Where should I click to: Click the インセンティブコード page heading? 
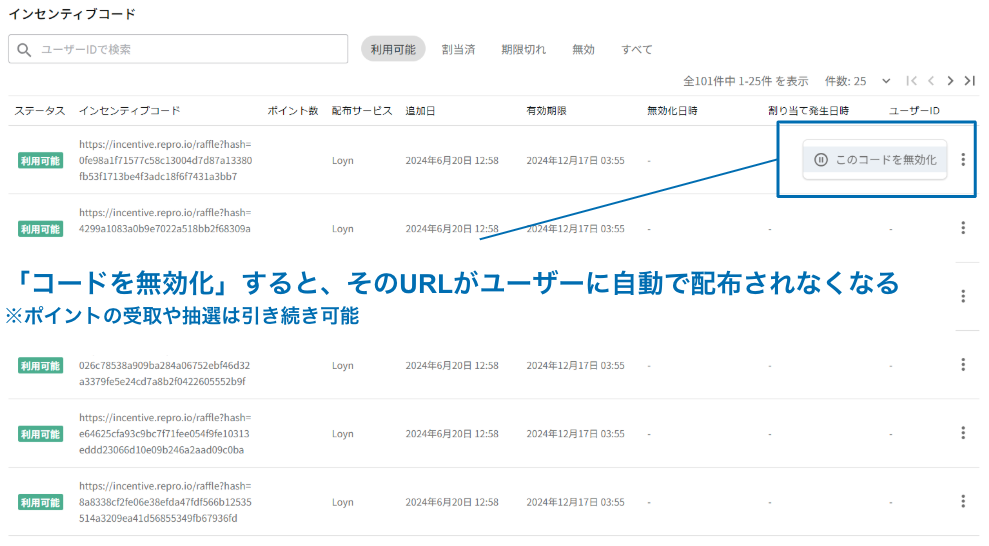pyautogui.click(x=72, y=14)
